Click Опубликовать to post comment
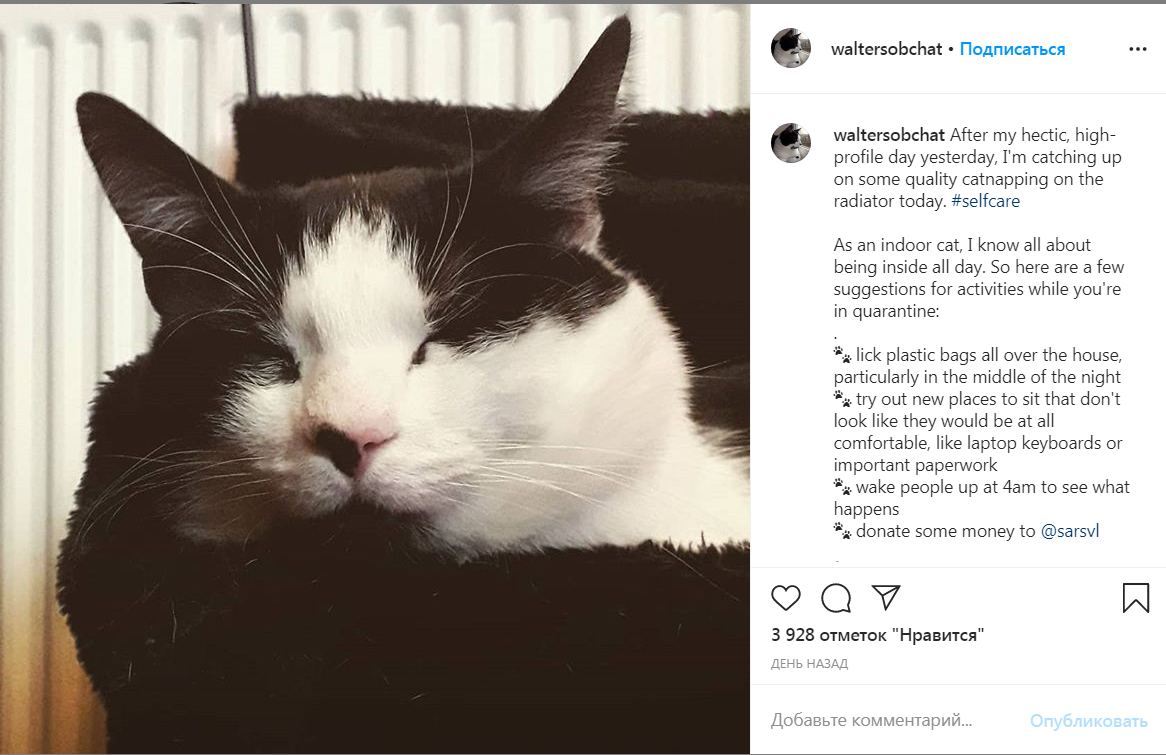The height and width of the screenshot is (755, 1166). point(1089,721)
